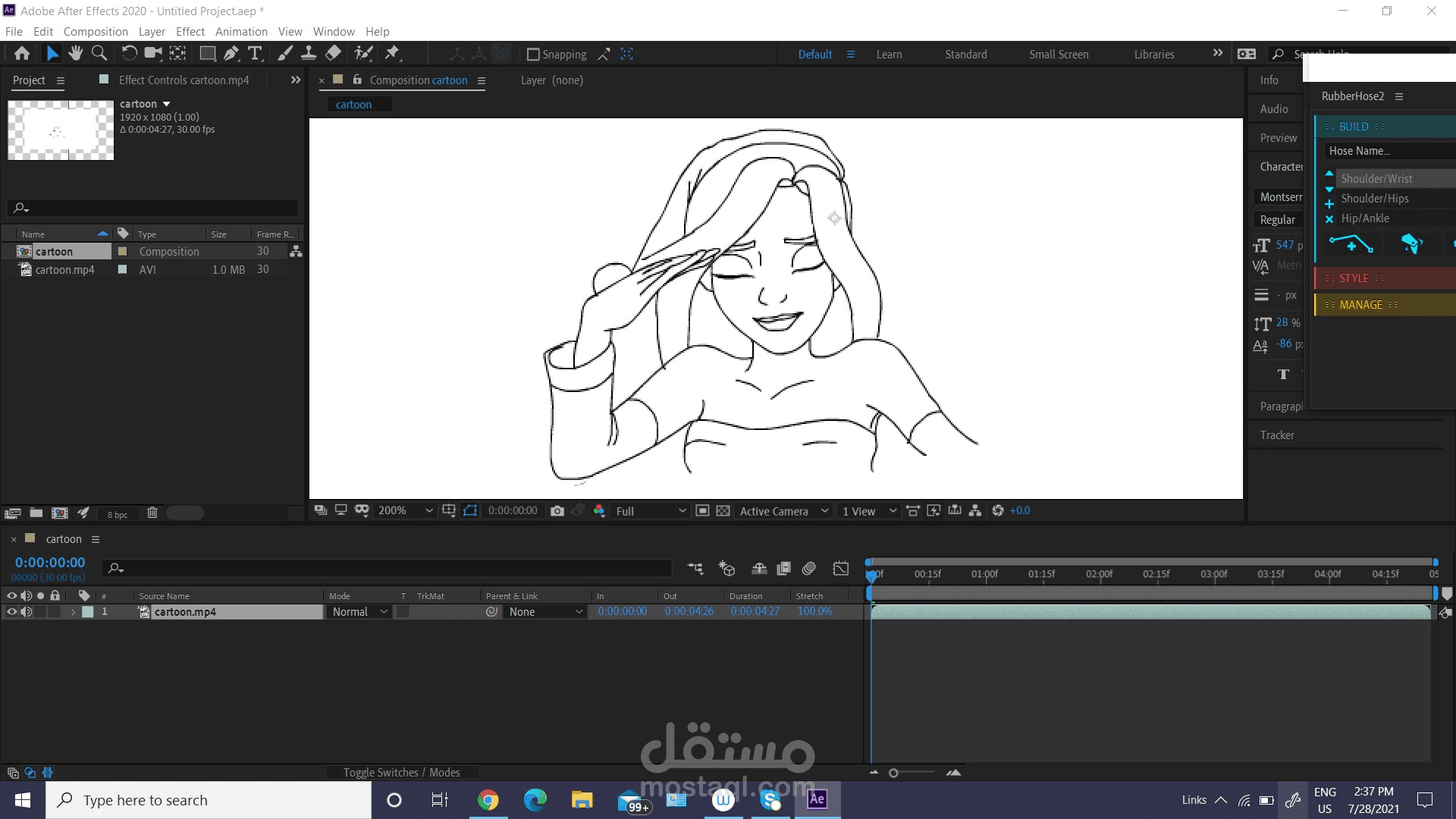Enable the Snapping checkbox

pyautogui.click(x=533, y=54)
